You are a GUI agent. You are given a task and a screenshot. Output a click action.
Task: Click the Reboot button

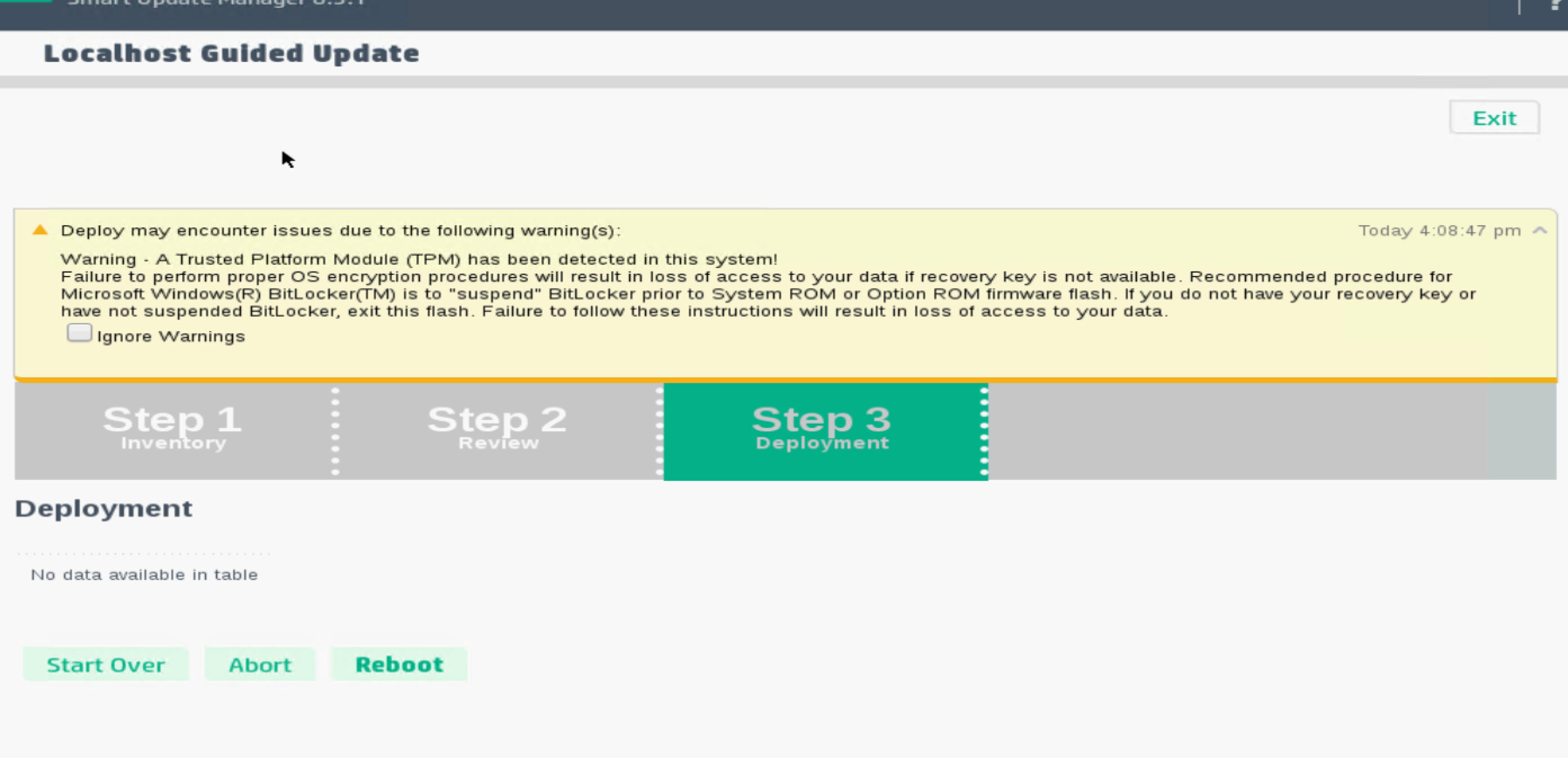click(399, 665)
